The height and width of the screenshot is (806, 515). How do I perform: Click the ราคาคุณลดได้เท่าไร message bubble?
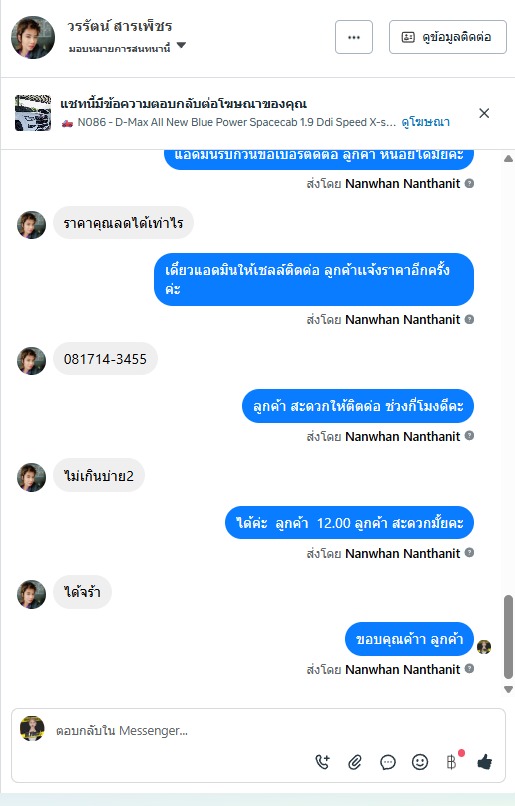(x=123, y=223)
